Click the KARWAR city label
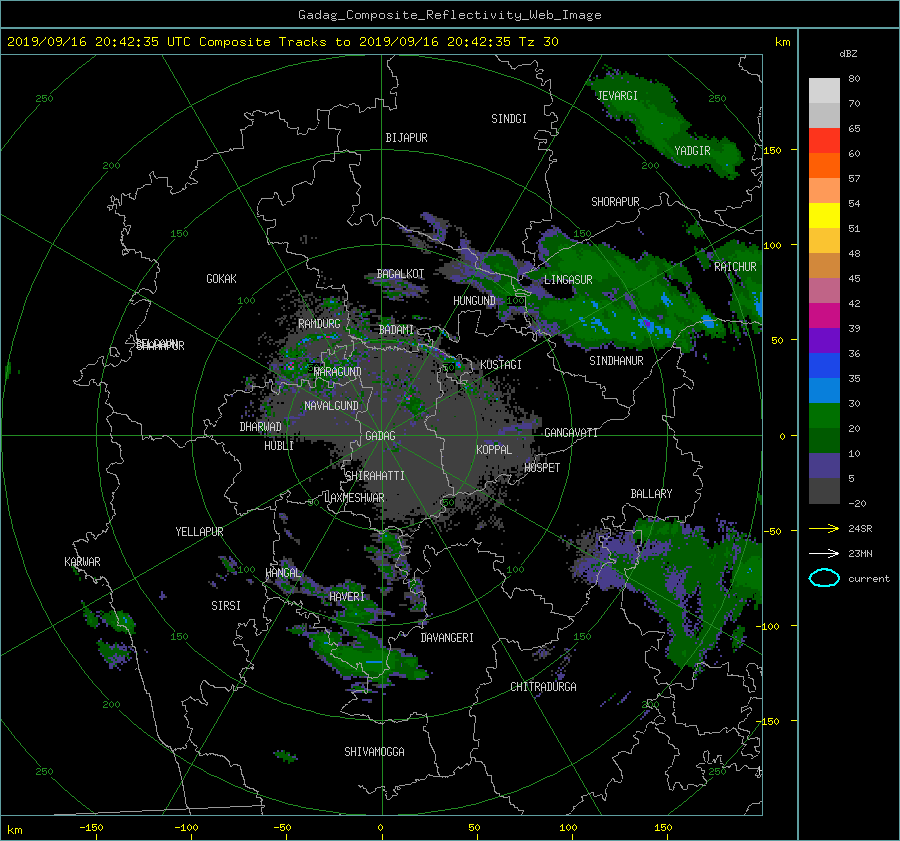Screen dimensions: 900x841 82,561
